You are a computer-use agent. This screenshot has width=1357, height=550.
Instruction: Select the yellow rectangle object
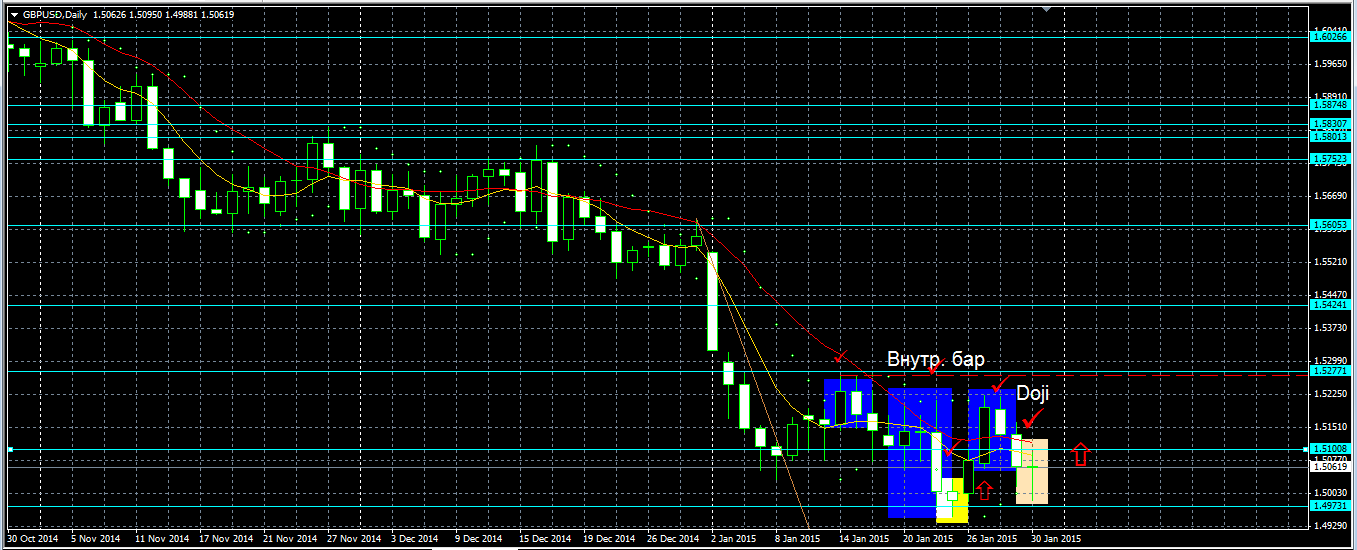click(952, 499)
